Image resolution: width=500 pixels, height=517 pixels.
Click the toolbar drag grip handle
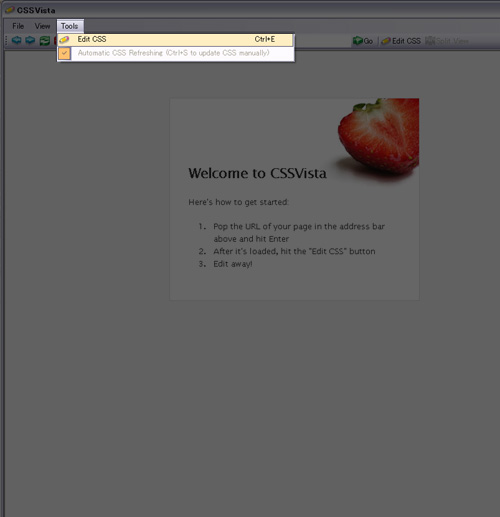[6, 41]
